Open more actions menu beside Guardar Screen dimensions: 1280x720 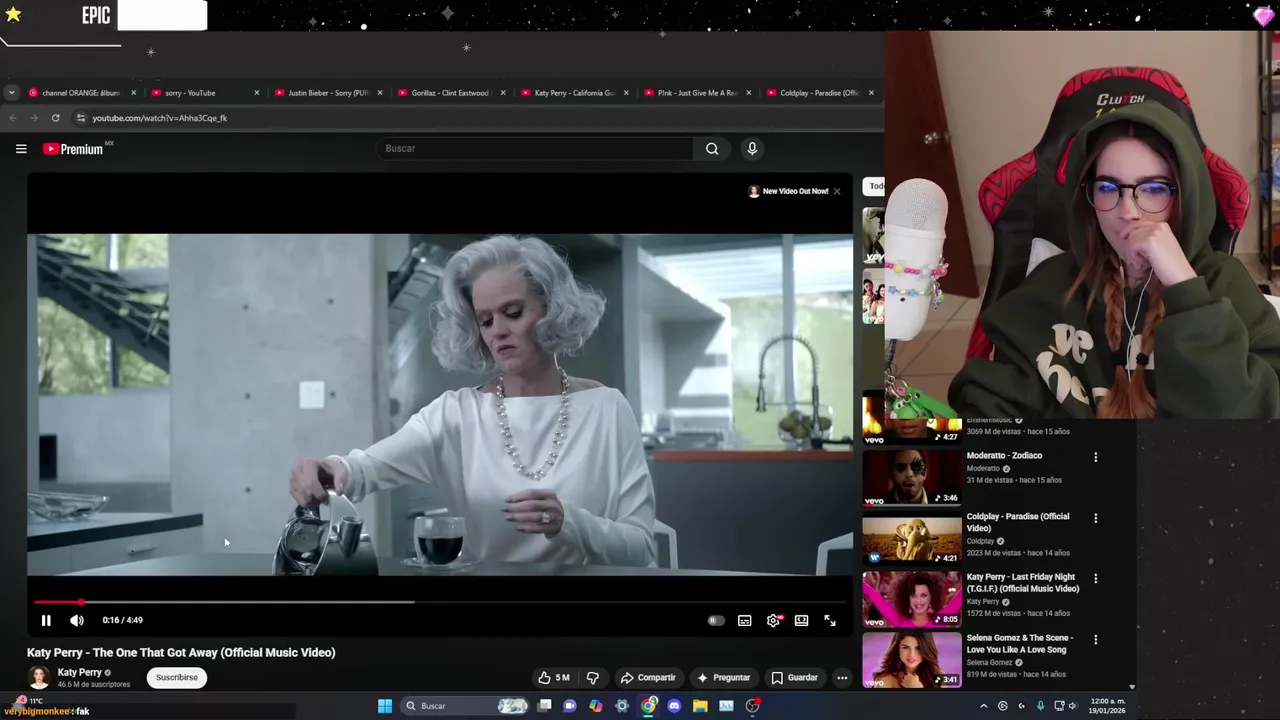point(842,678)
